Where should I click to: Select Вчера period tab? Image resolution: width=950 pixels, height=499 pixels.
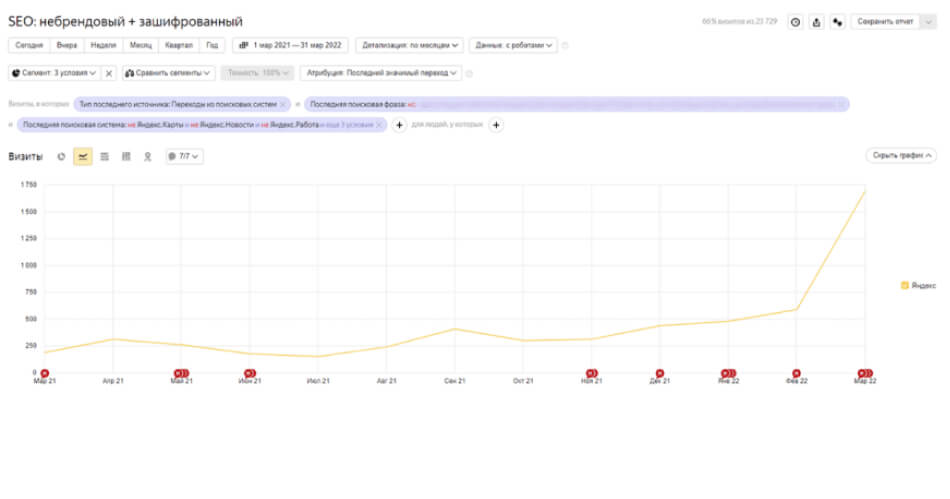(67, 45)
